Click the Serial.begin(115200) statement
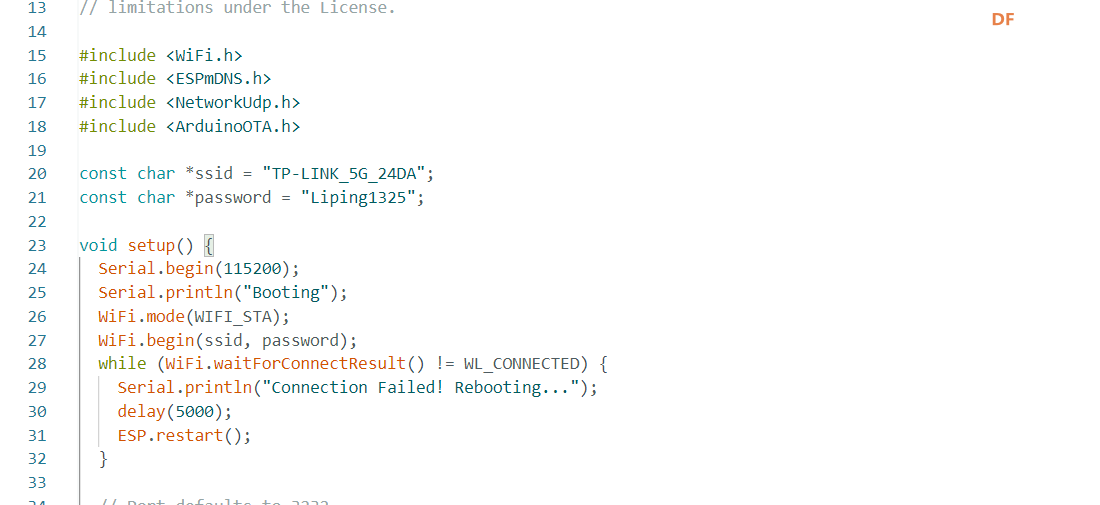 click(199, 269)
